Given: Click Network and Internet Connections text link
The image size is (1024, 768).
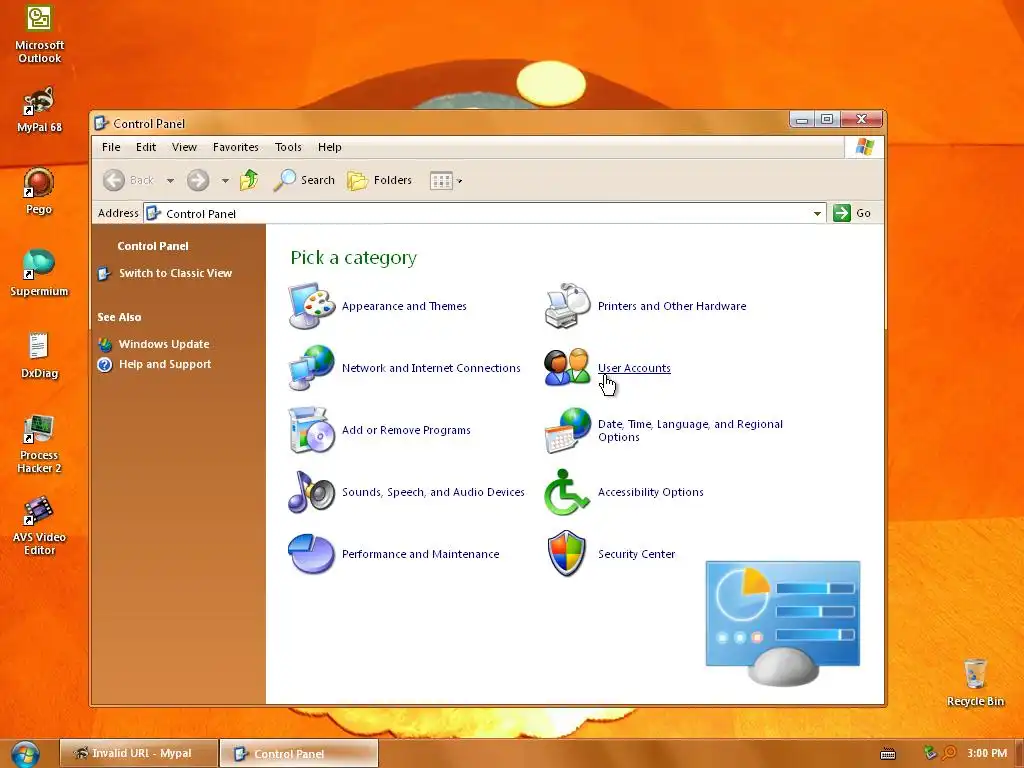Looking at the screenshot, I should (431, 368).
